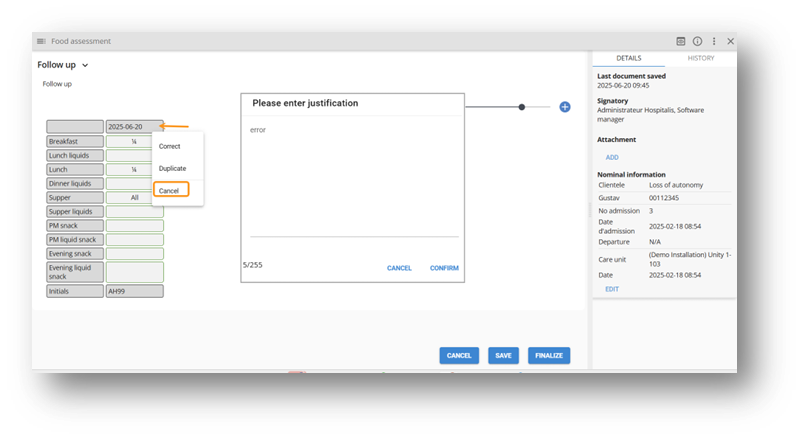This screenshot has height=438, width=802.
Task: Click the blue Finalize button
Action: click(x=549, y=355)
